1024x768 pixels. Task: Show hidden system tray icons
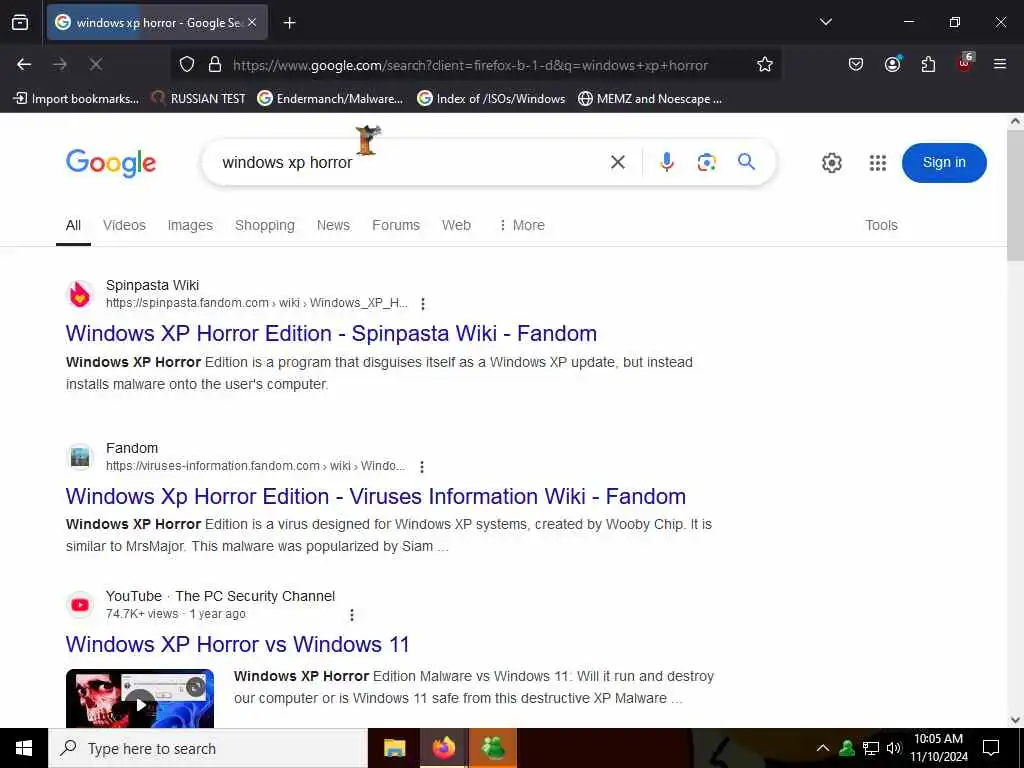pos(823,748)
